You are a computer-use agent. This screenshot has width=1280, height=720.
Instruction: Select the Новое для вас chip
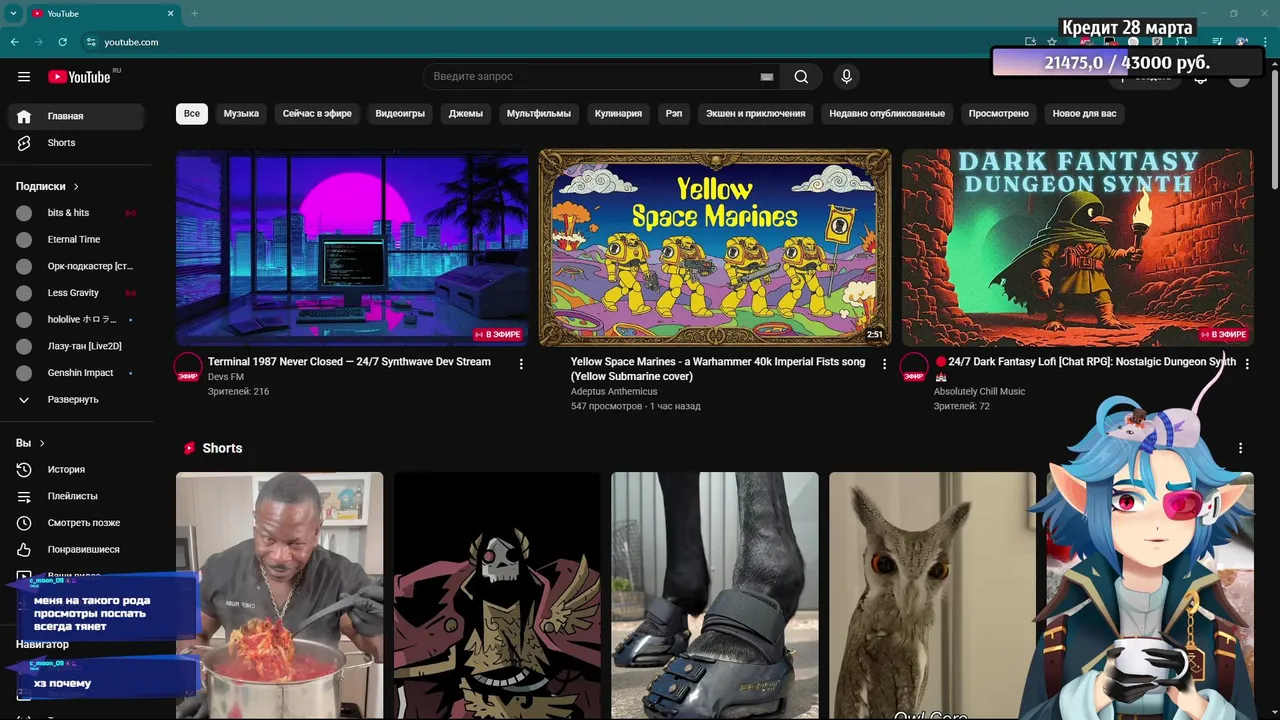1085,113
